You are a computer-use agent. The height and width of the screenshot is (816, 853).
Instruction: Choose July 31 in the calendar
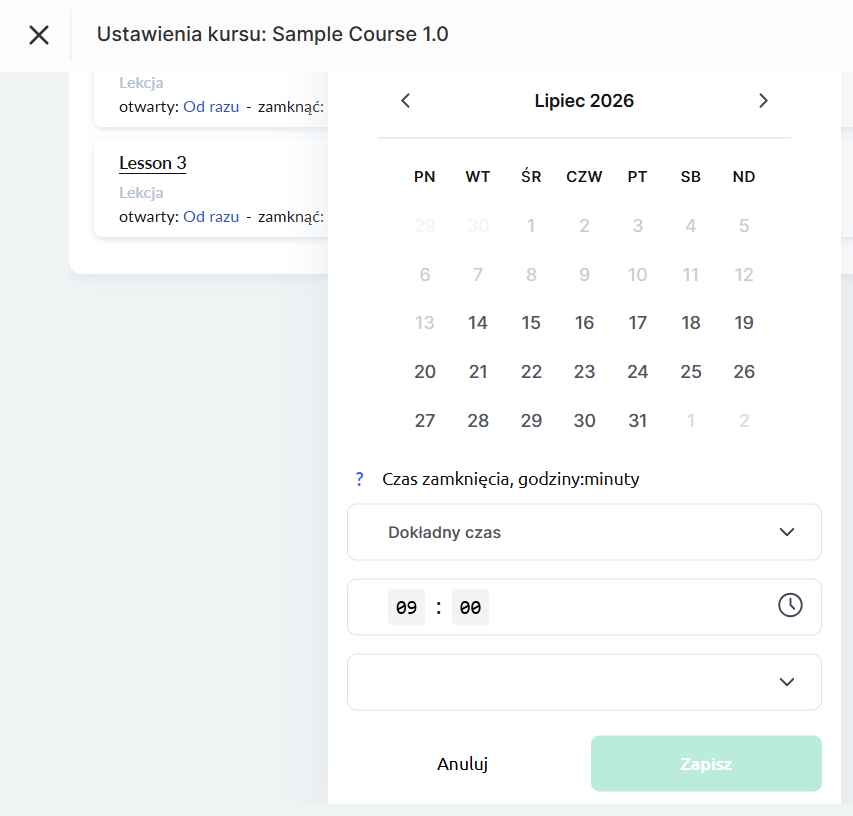pyautogui.click(x=638, y=421)
